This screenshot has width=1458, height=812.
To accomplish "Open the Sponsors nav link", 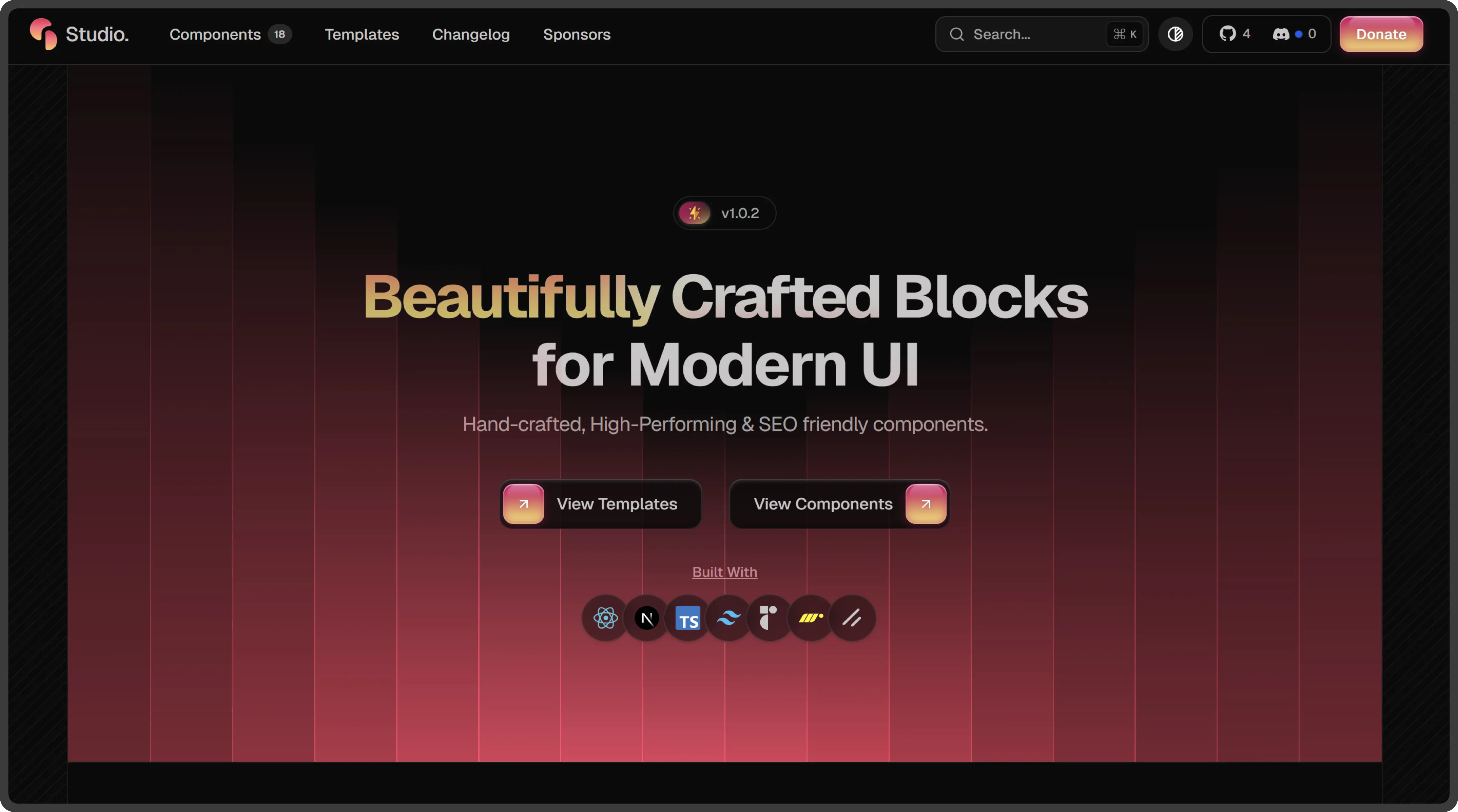I will click(x=577, y=35).
